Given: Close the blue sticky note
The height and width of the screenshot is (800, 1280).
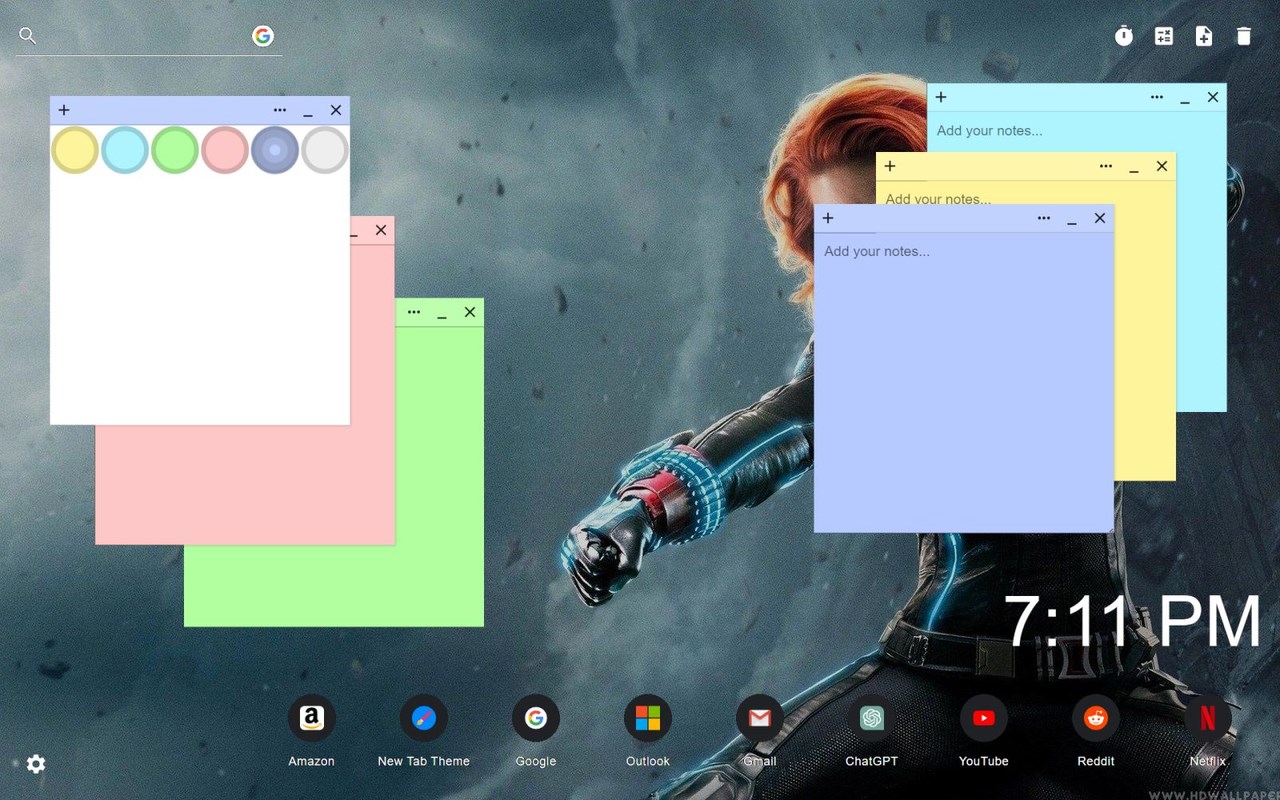Looking at the screenshot, I should click(1100, 218).
